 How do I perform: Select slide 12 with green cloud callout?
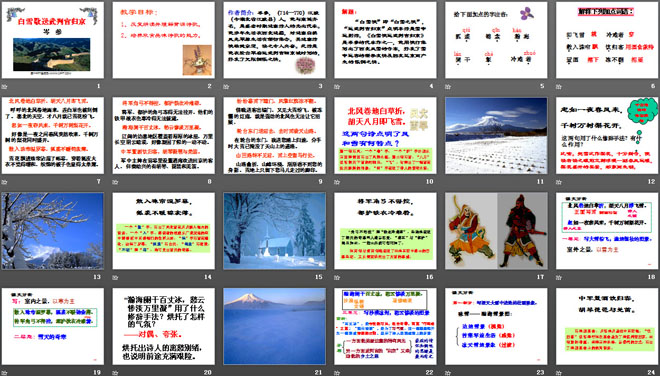tap(607, 136)
